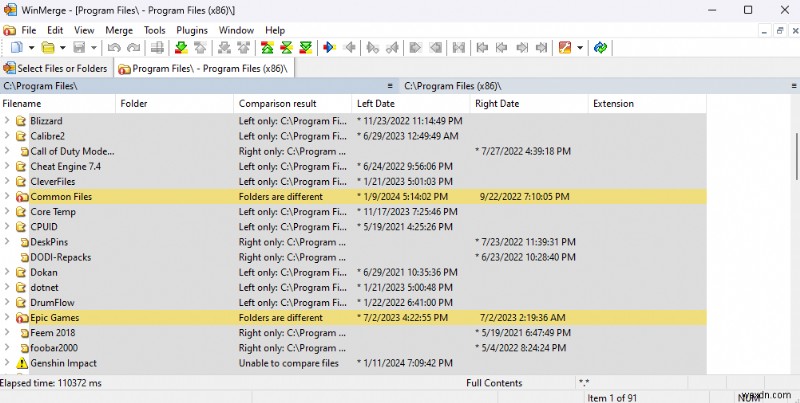Select the CleverFiles row name
This screenshot has height=403, width=800.
[53, 182]
